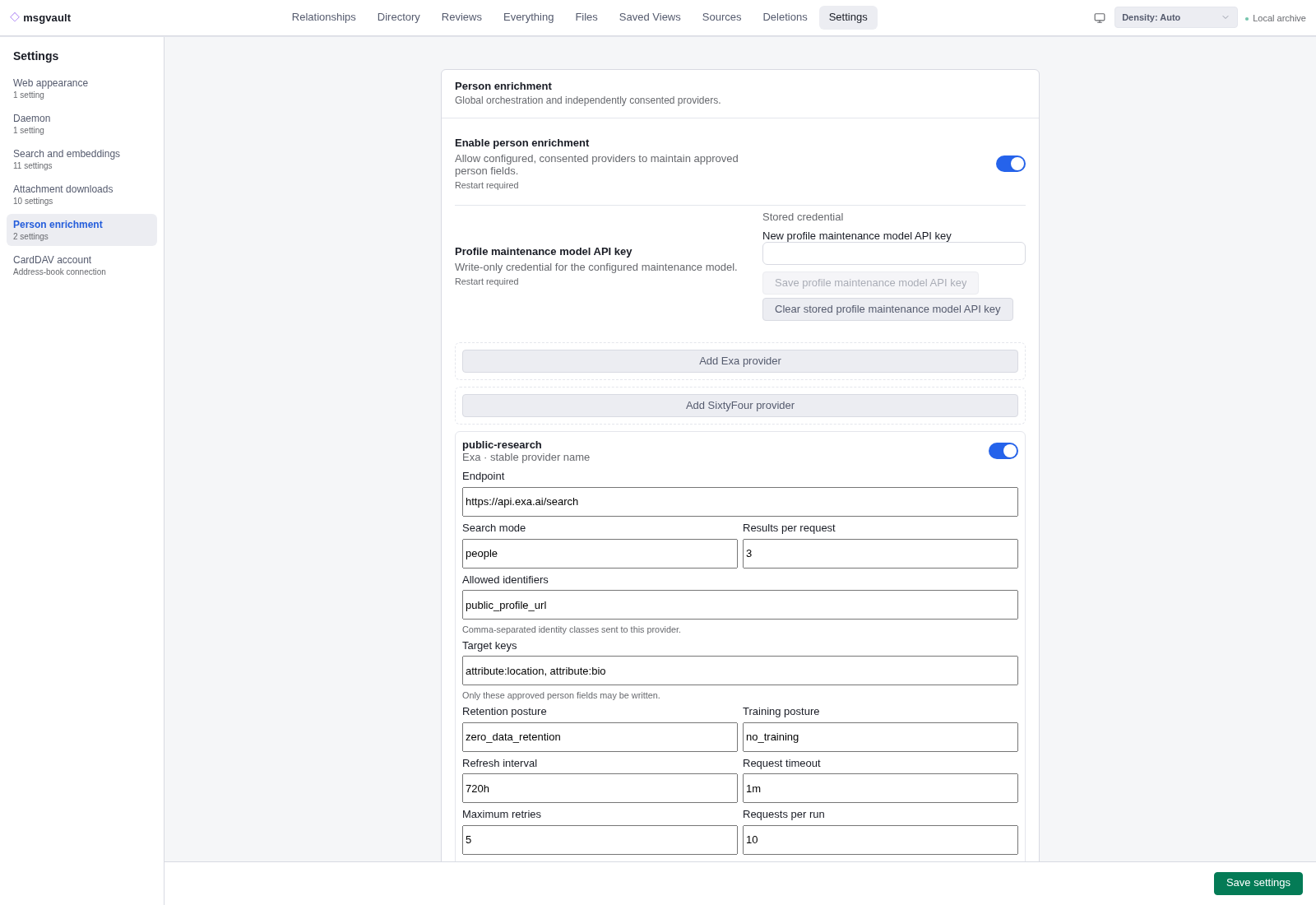Viewport: 1316px width, 905px height.
Task: Click Add SixtyFour provider button
Action: click(740, 406)
